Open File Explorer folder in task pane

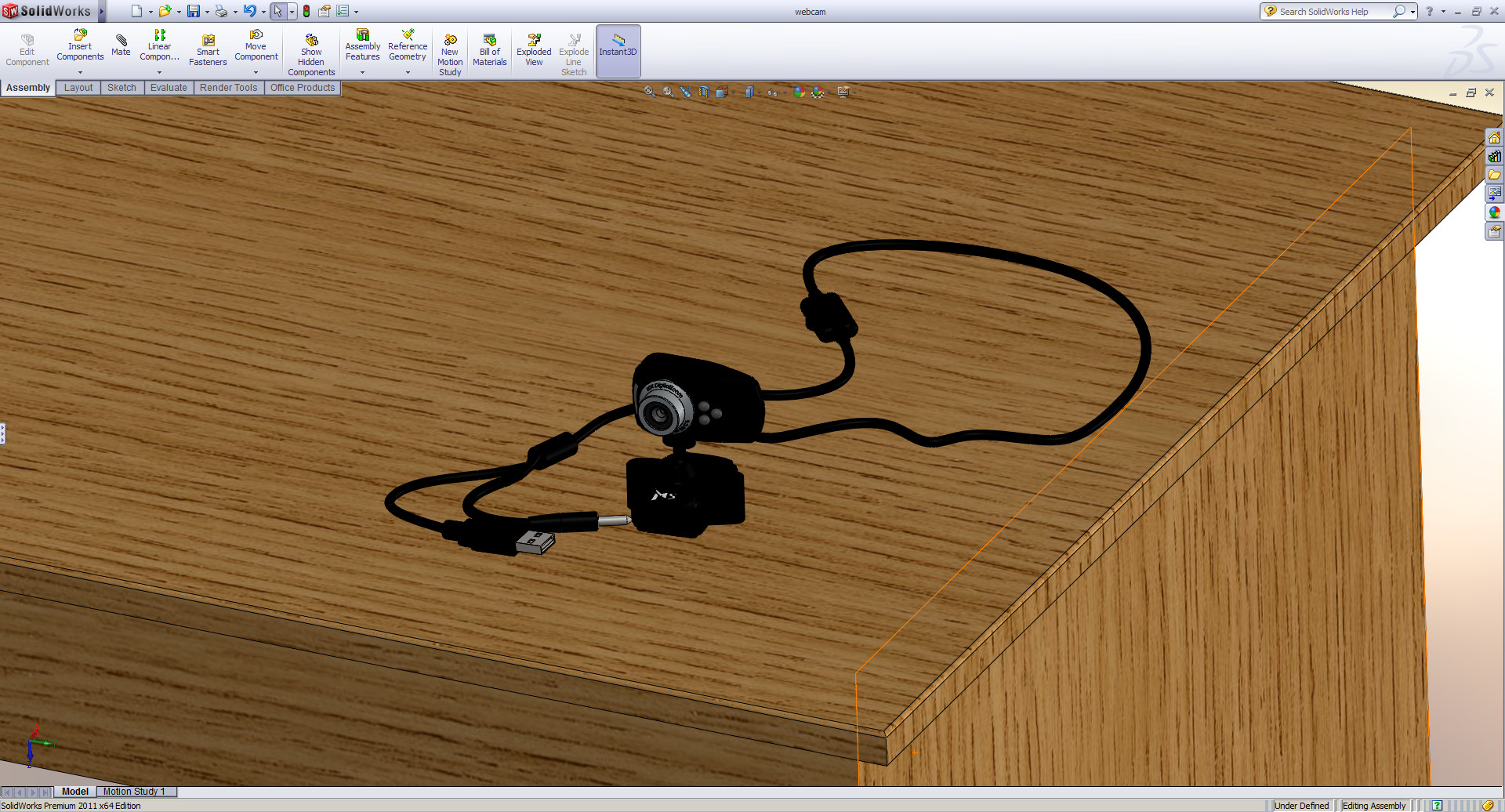(x=1494, y=175)
